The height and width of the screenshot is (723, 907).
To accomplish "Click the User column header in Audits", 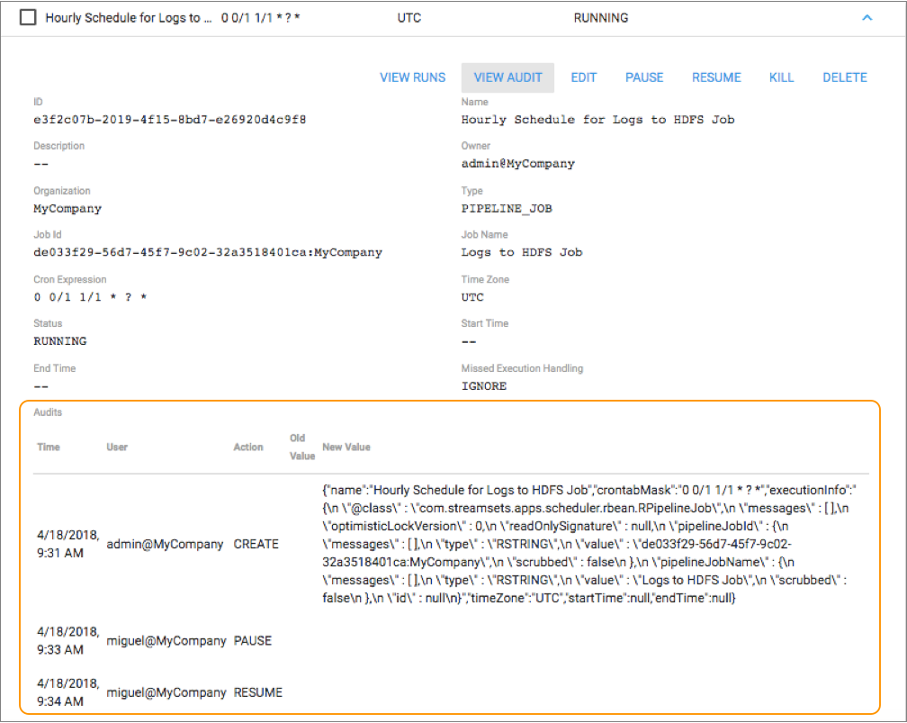I will [x=117, y=447].
